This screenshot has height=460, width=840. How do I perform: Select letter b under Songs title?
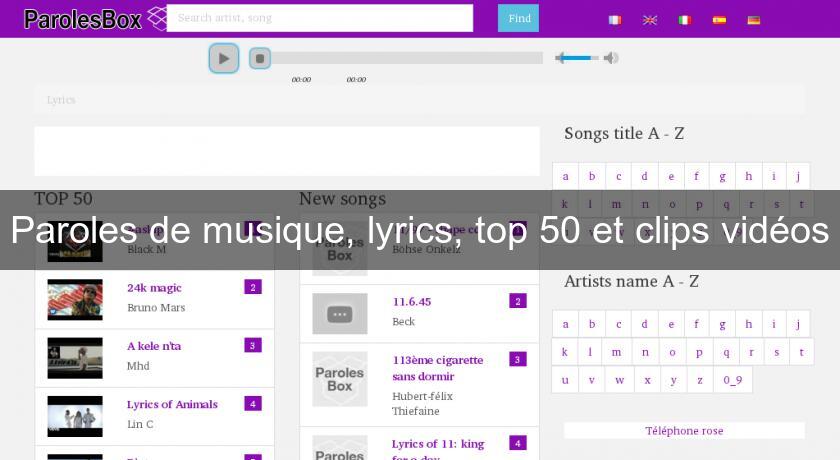pos(592,176)
